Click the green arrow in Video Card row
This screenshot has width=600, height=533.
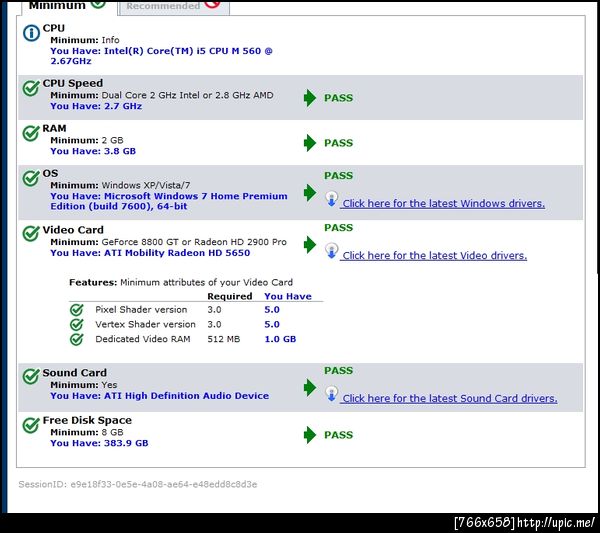pyautogui.click(x=310, y=244)
